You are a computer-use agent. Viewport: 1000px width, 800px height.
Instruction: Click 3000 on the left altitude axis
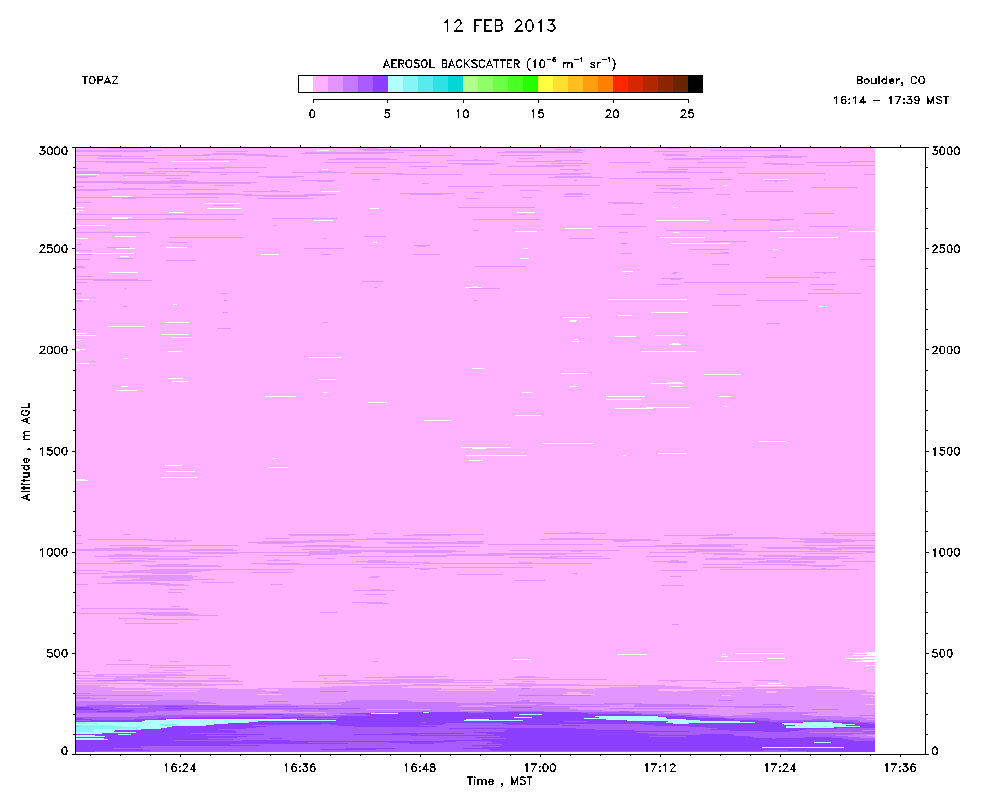(54, 151)
